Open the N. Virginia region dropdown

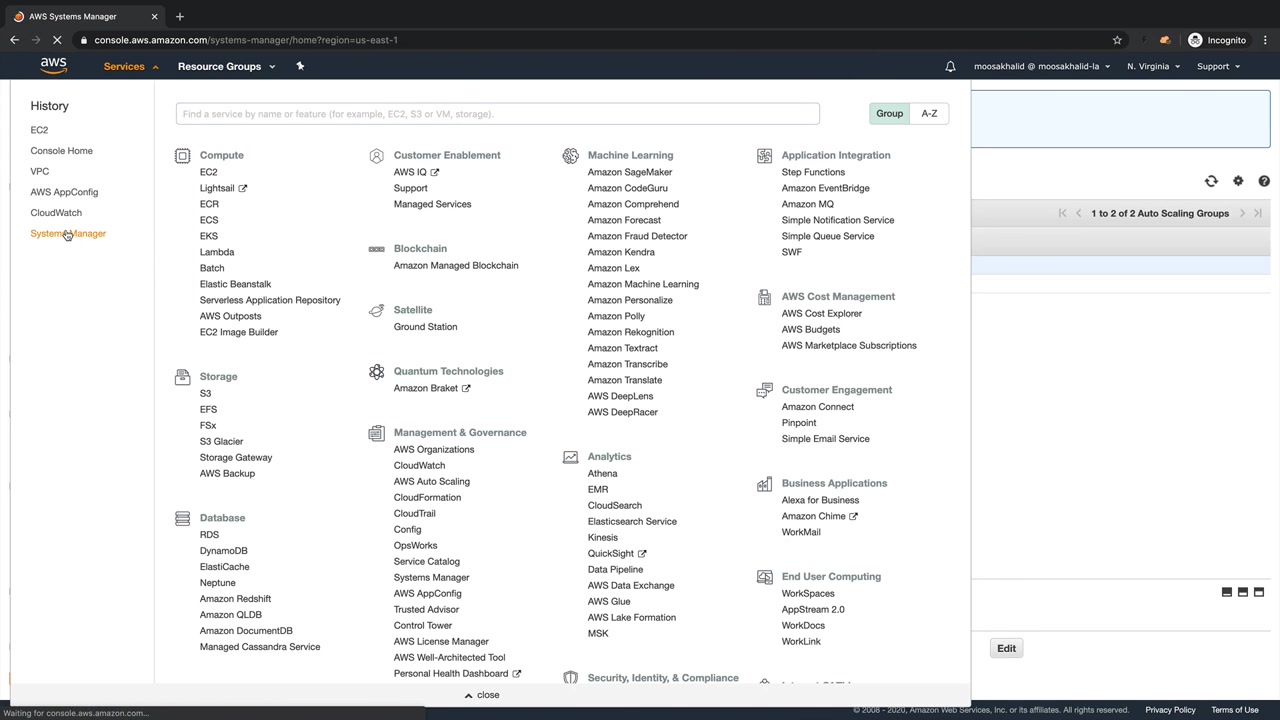coord(1153,67)
